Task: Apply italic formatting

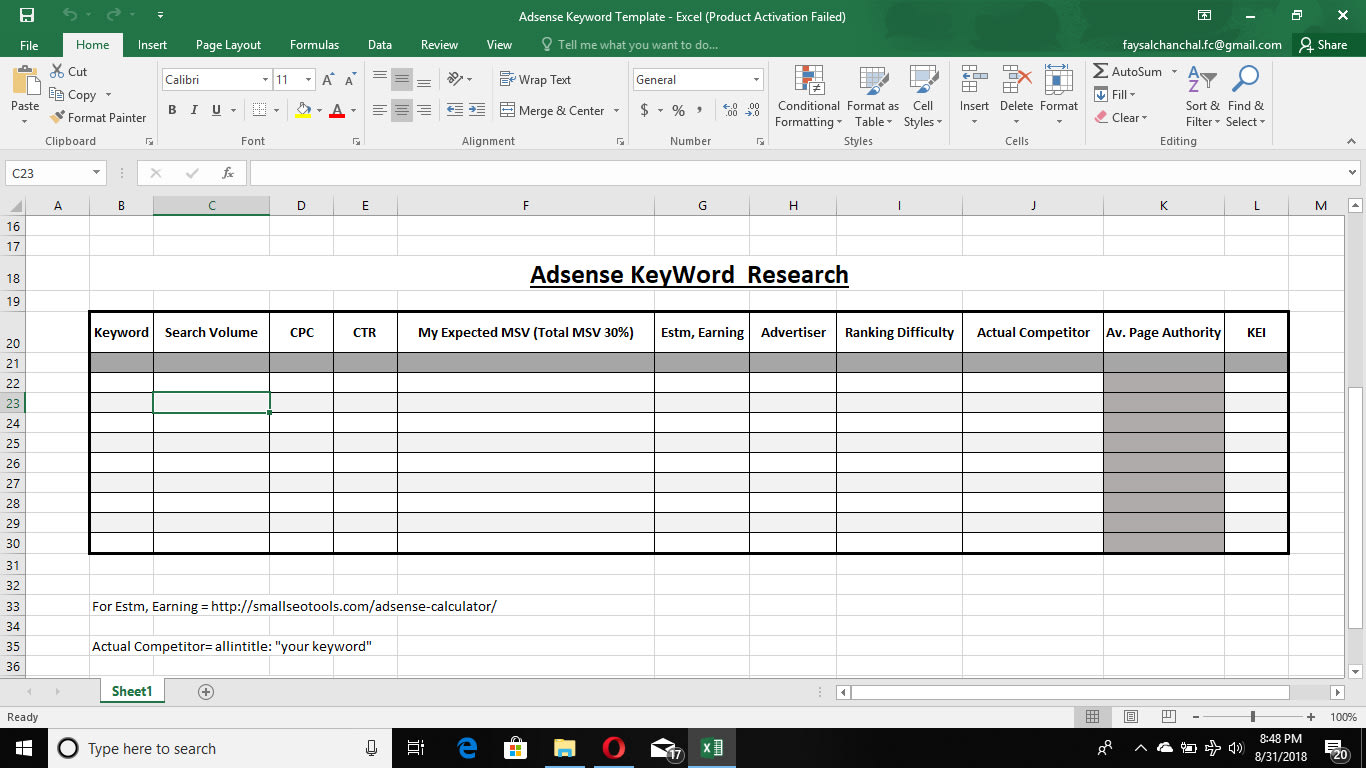Action: [193, 110]
